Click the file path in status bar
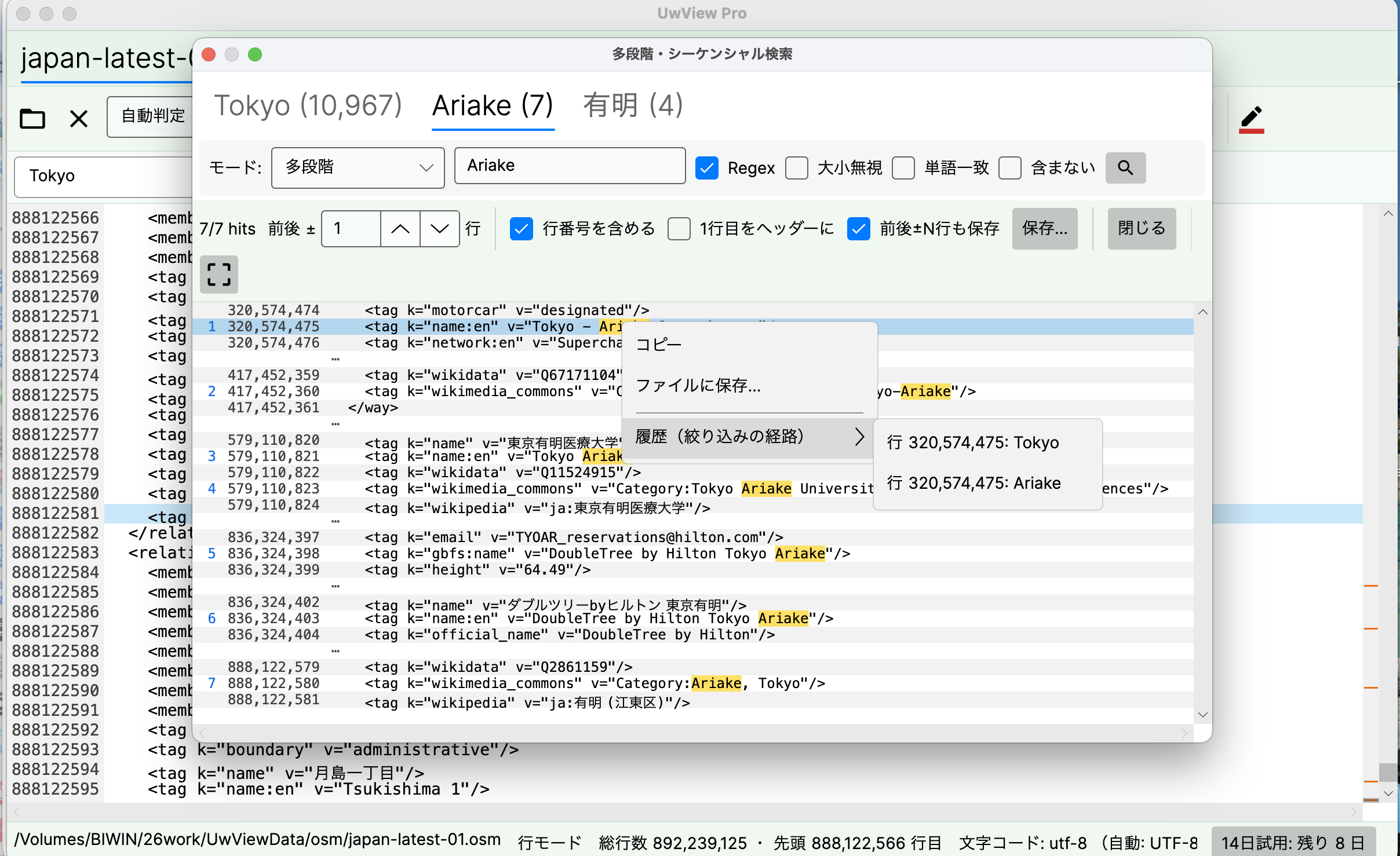The height and width of the screenshot is (856, 1400). coord(257,840)
